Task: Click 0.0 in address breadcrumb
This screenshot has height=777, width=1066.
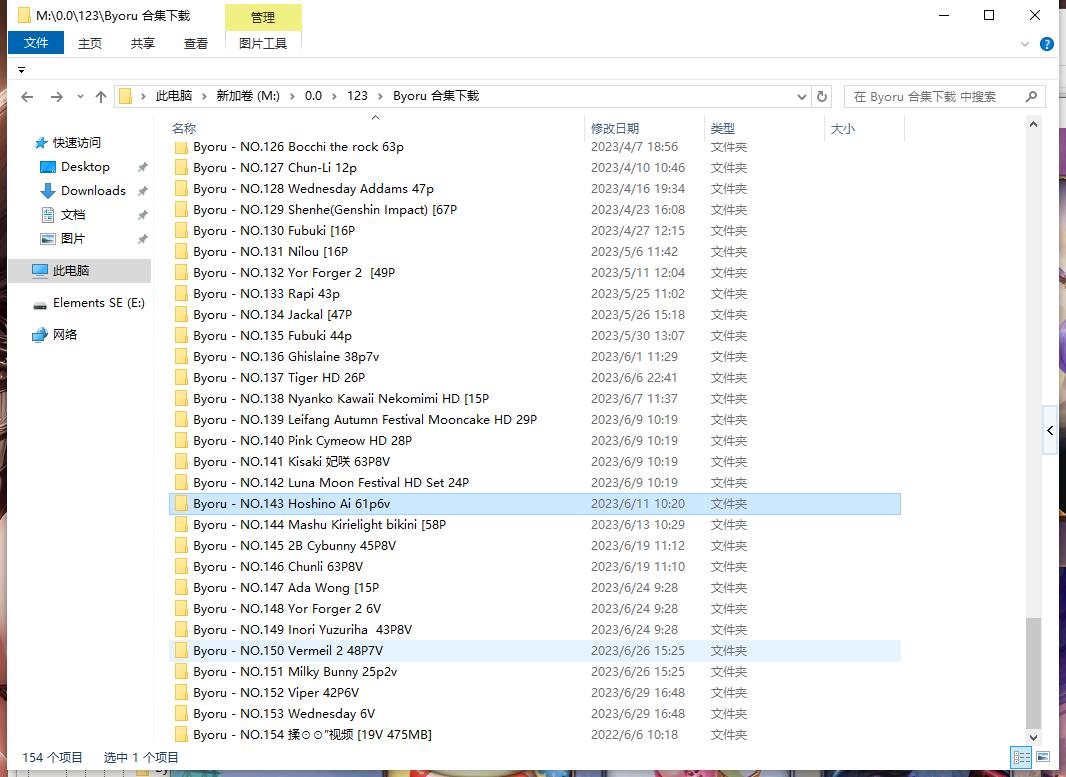Action: coord(313,96)
